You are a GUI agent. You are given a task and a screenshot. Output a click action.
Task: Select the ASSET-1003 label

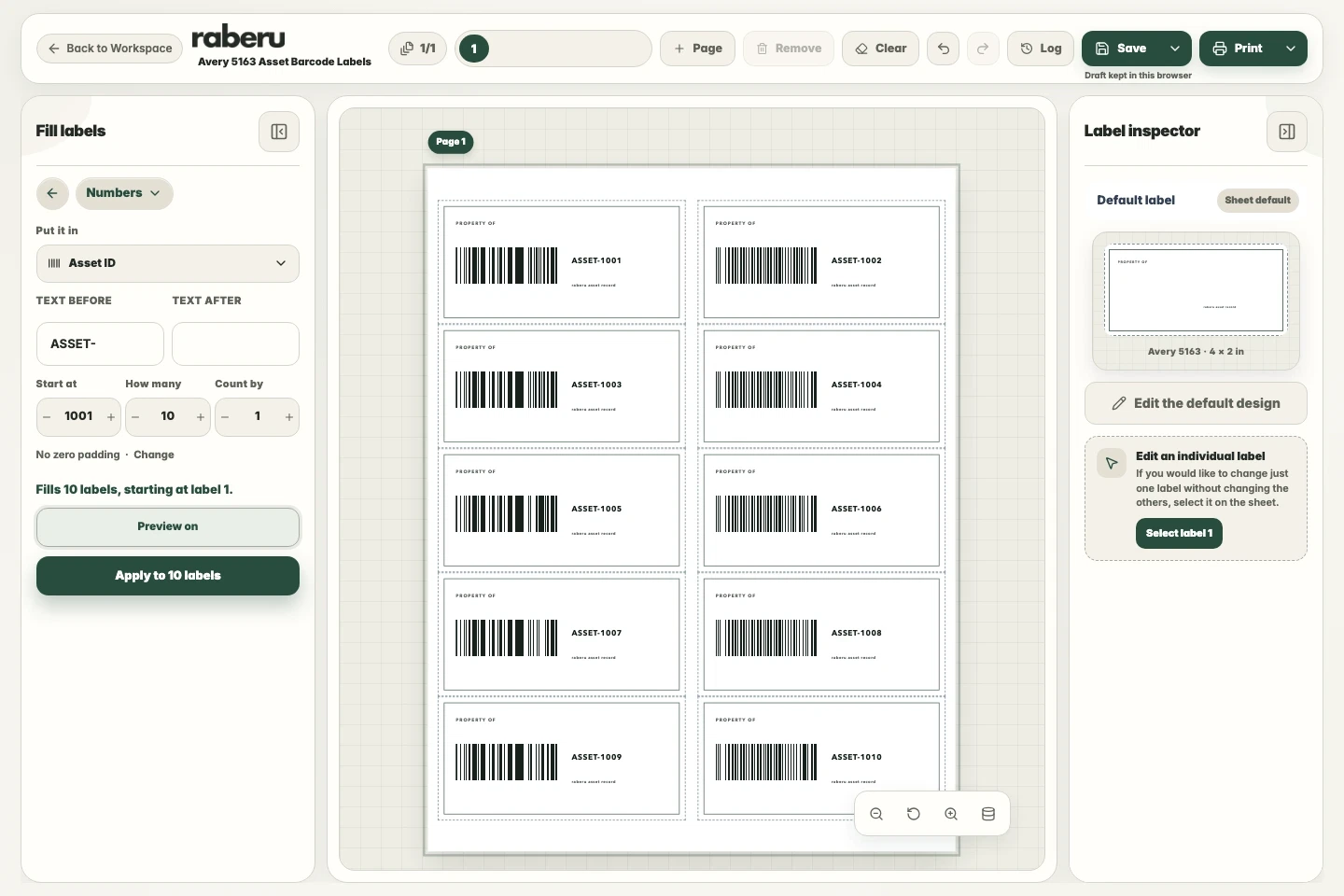[561, 386]
